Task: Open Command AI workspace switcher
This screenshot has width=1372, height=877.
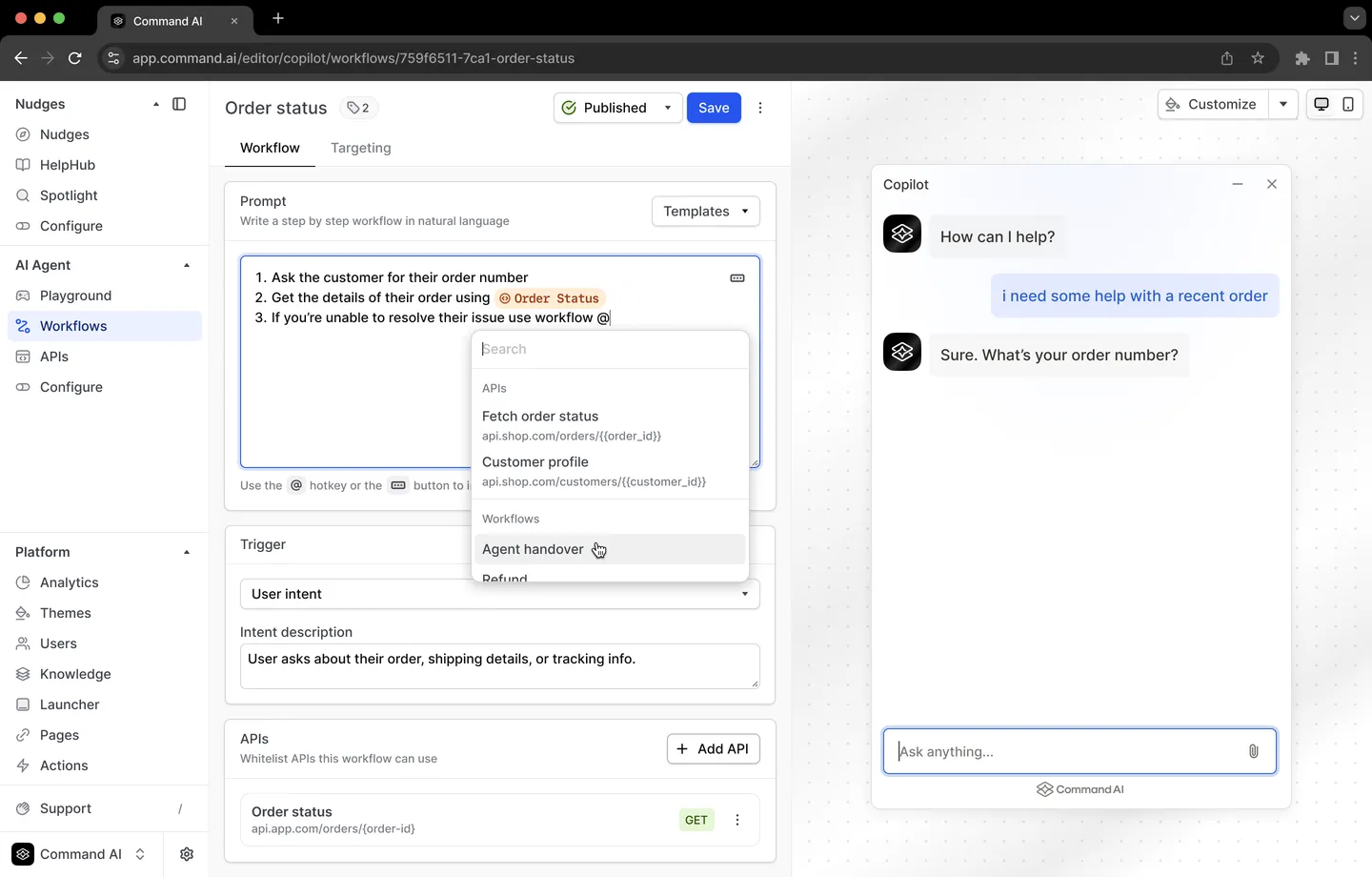Action: point(81,854)
